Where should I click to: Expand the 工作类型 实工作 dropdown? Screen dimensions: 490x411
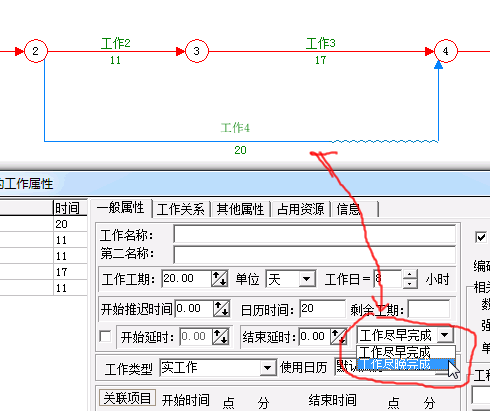(x=268, y=368)
